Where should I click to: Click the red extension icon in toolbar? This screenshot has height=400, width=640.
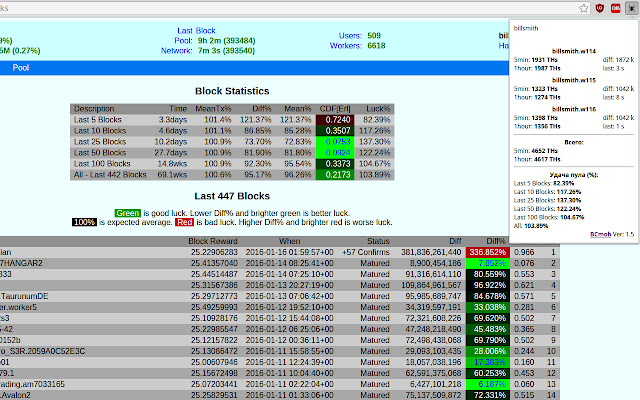pyautogui.click(x=616, y=8)
